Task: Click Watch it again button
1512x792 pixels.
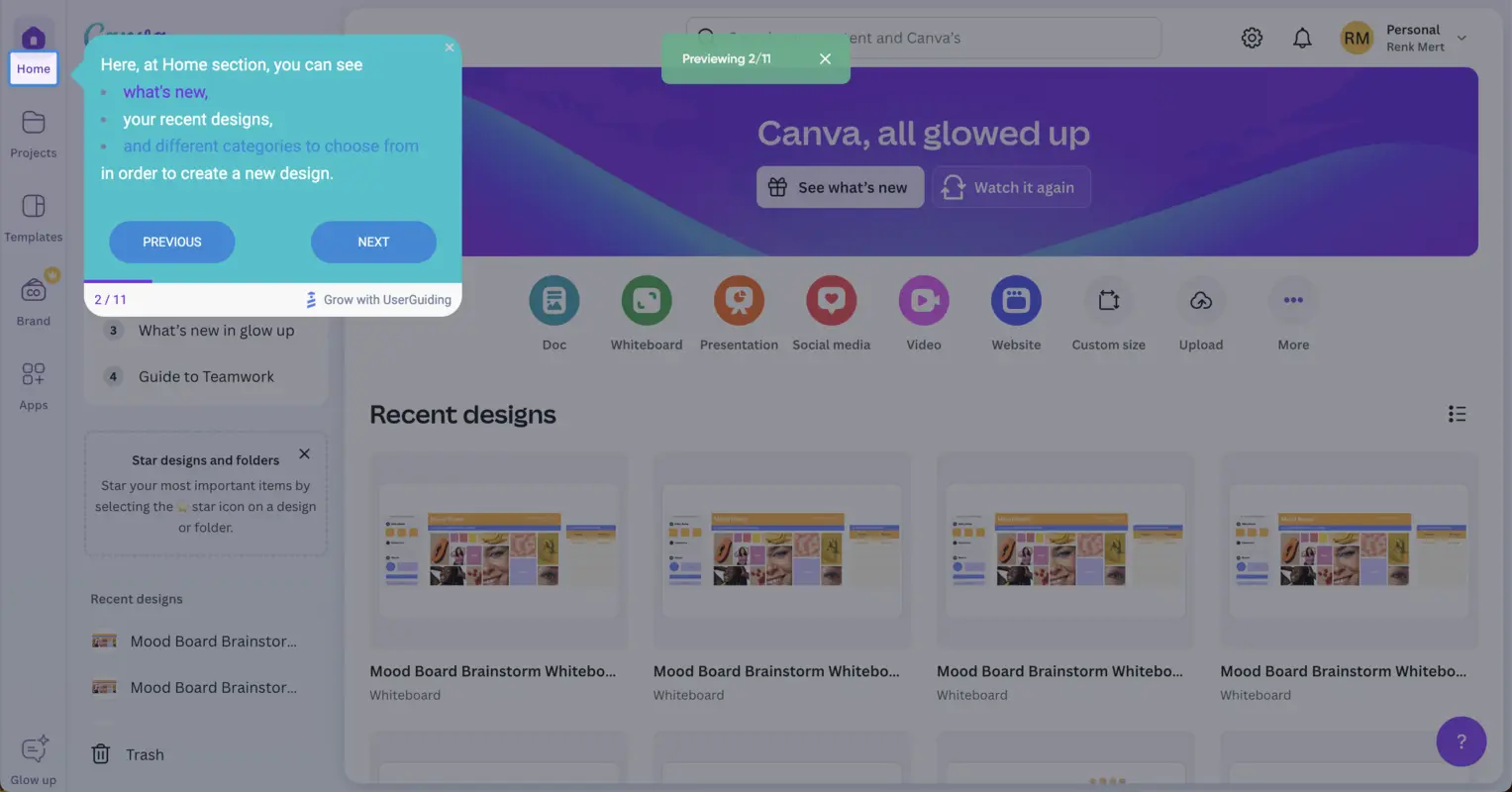Action: pos(1011,187)
